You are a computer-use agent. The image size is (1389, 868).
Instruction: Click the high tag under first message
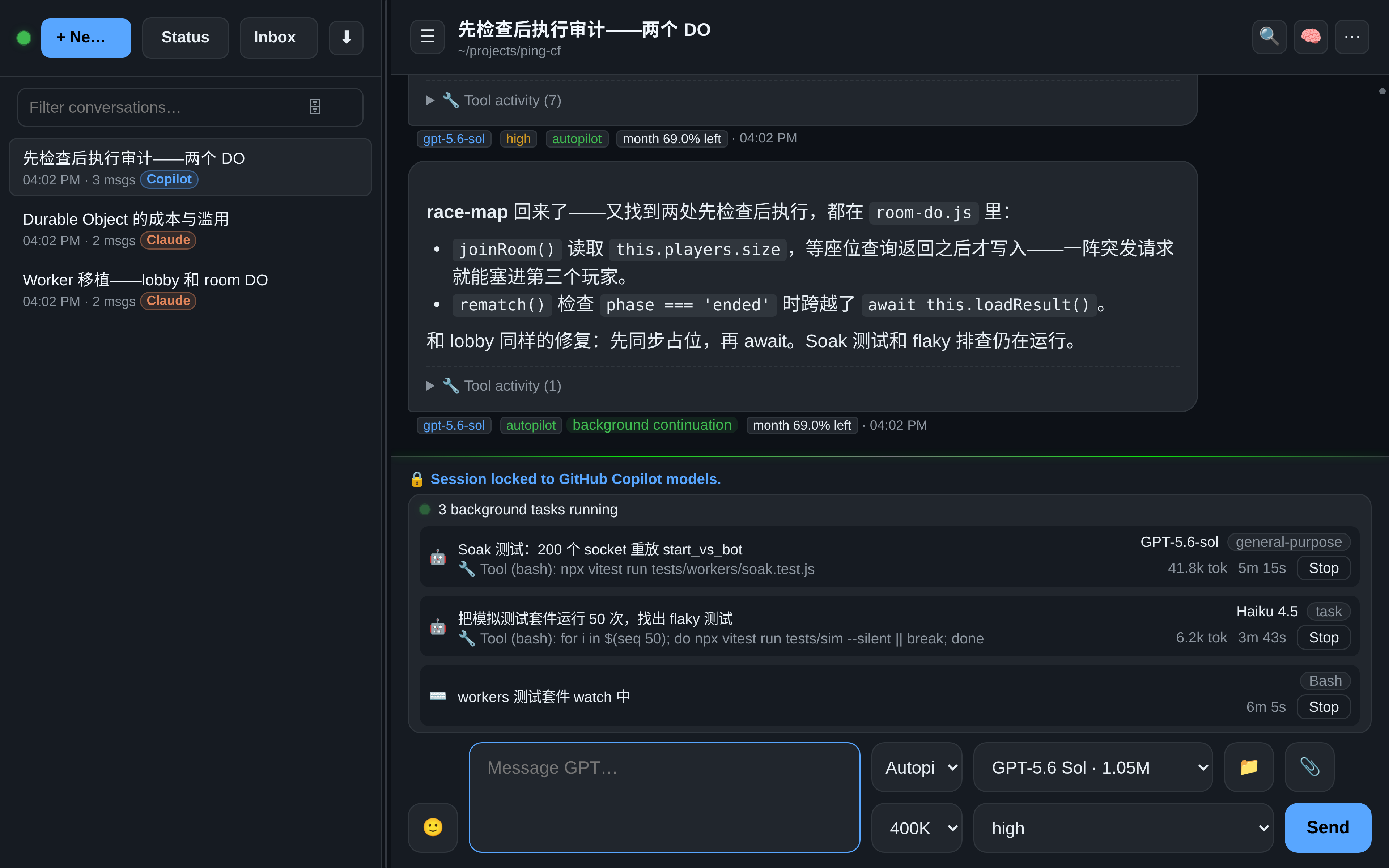[518, 139]
